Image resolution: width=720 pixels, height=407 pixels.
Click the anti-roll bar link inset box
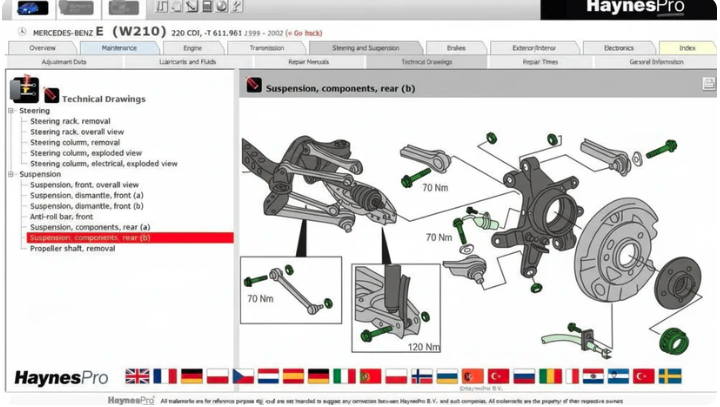pyautogui.click(x=291, y=290)
